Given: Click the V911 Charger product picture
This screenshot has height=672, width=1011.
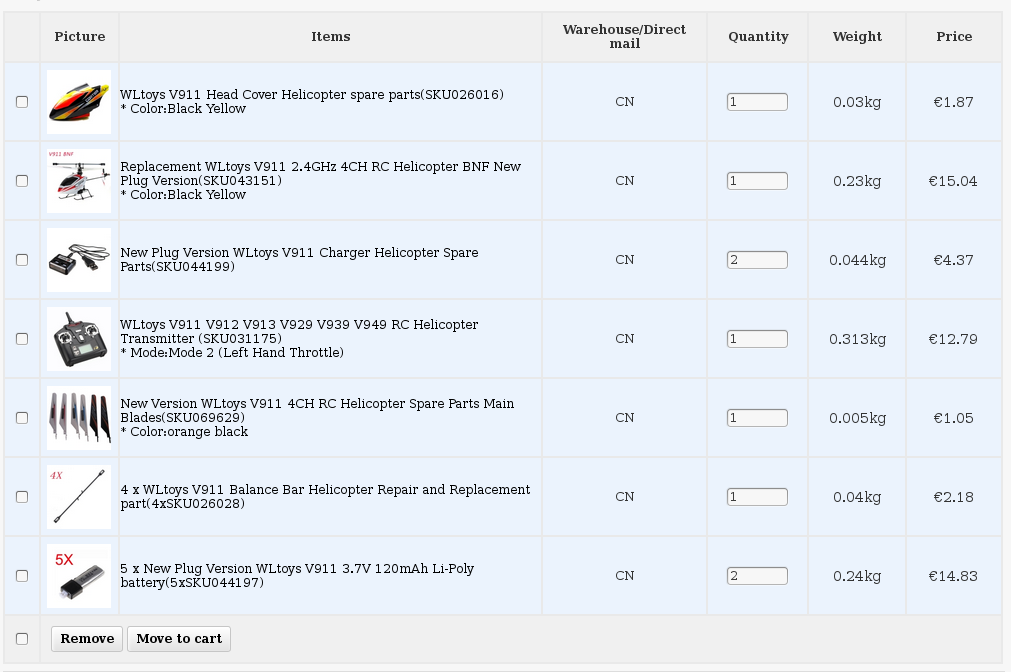Looking at the screenshot, I should pos(79,260).
